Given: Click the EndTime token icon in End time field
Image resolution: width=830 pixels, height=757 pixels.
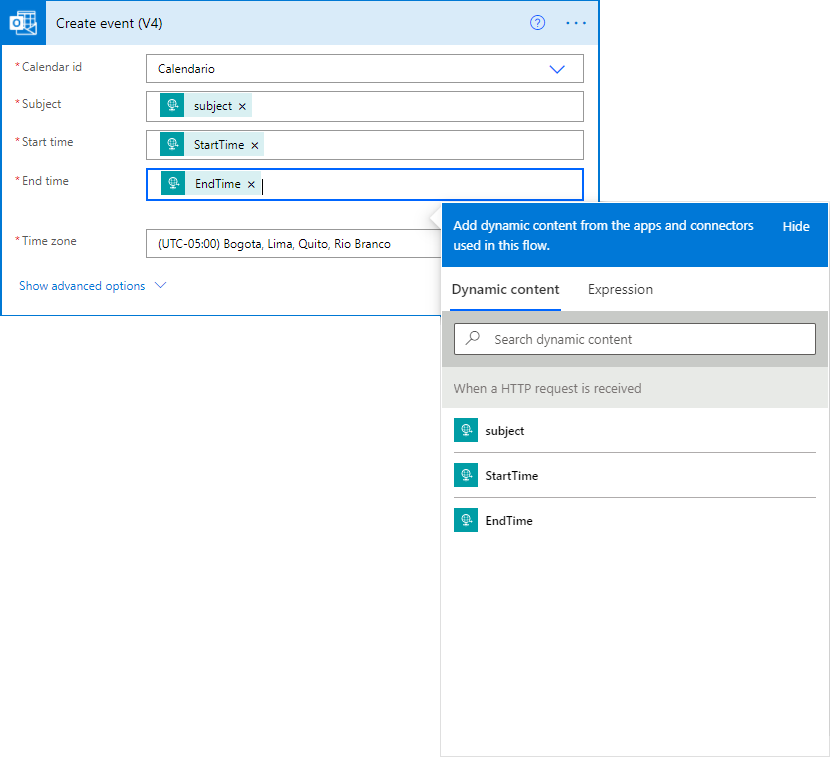Looking at the screenshot, I should click(173, 184).
